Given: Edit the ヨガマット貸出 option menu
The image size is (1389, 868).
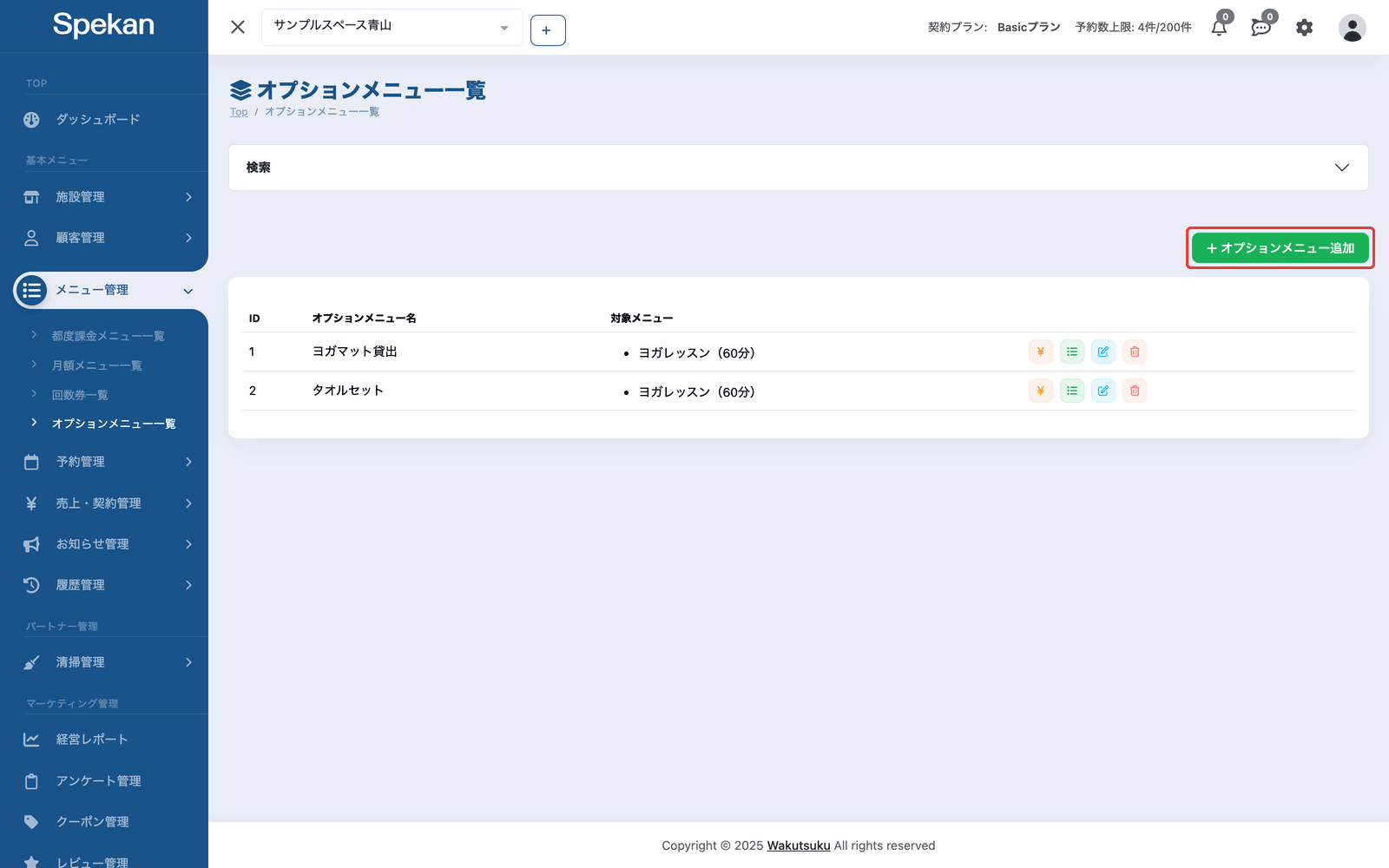Looking at the screenshot, I should pyautogui.click(x=1103, y=352).
